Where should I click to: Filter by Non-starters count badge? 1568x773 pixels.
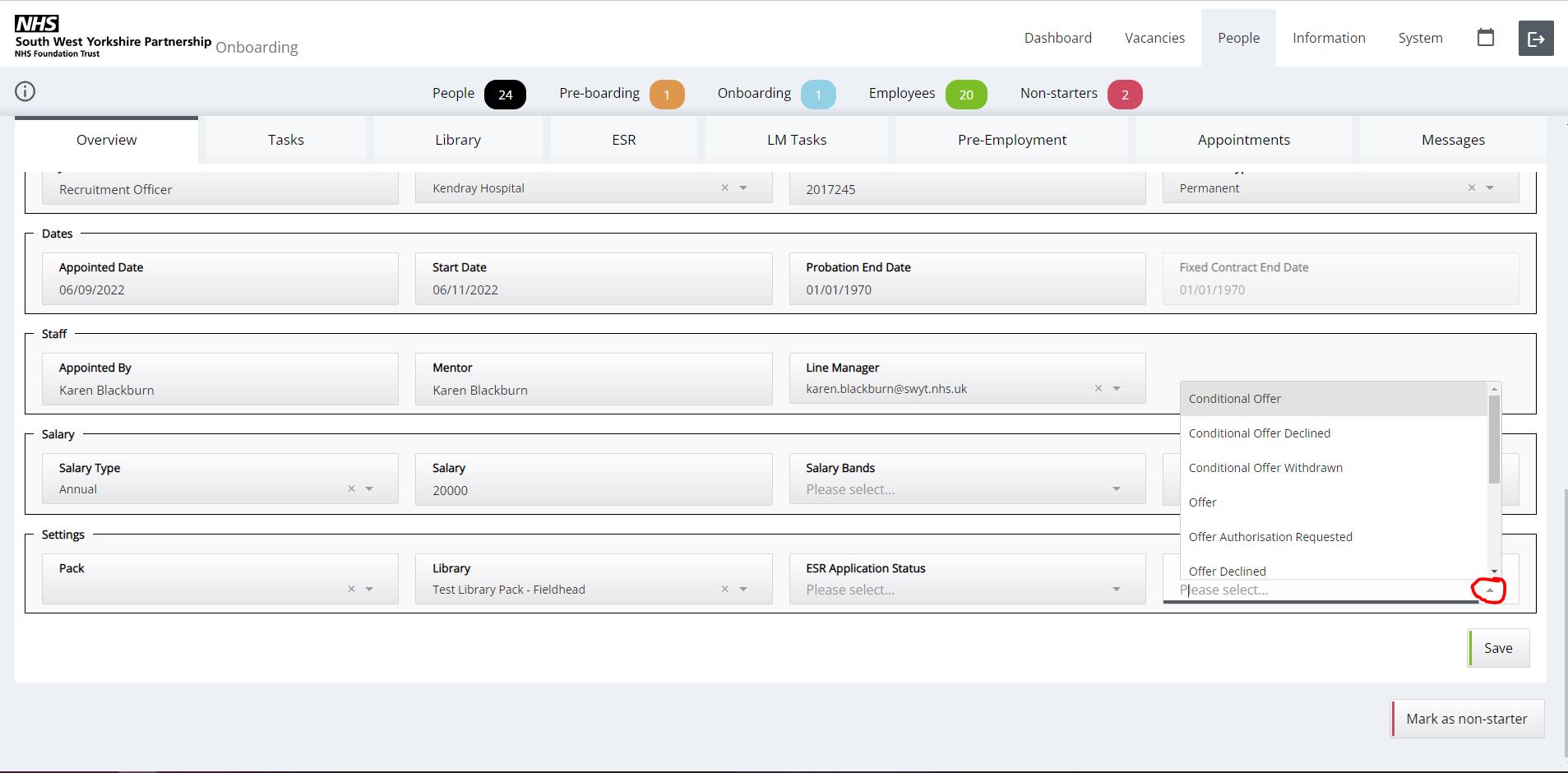[x=1124, y=95]
